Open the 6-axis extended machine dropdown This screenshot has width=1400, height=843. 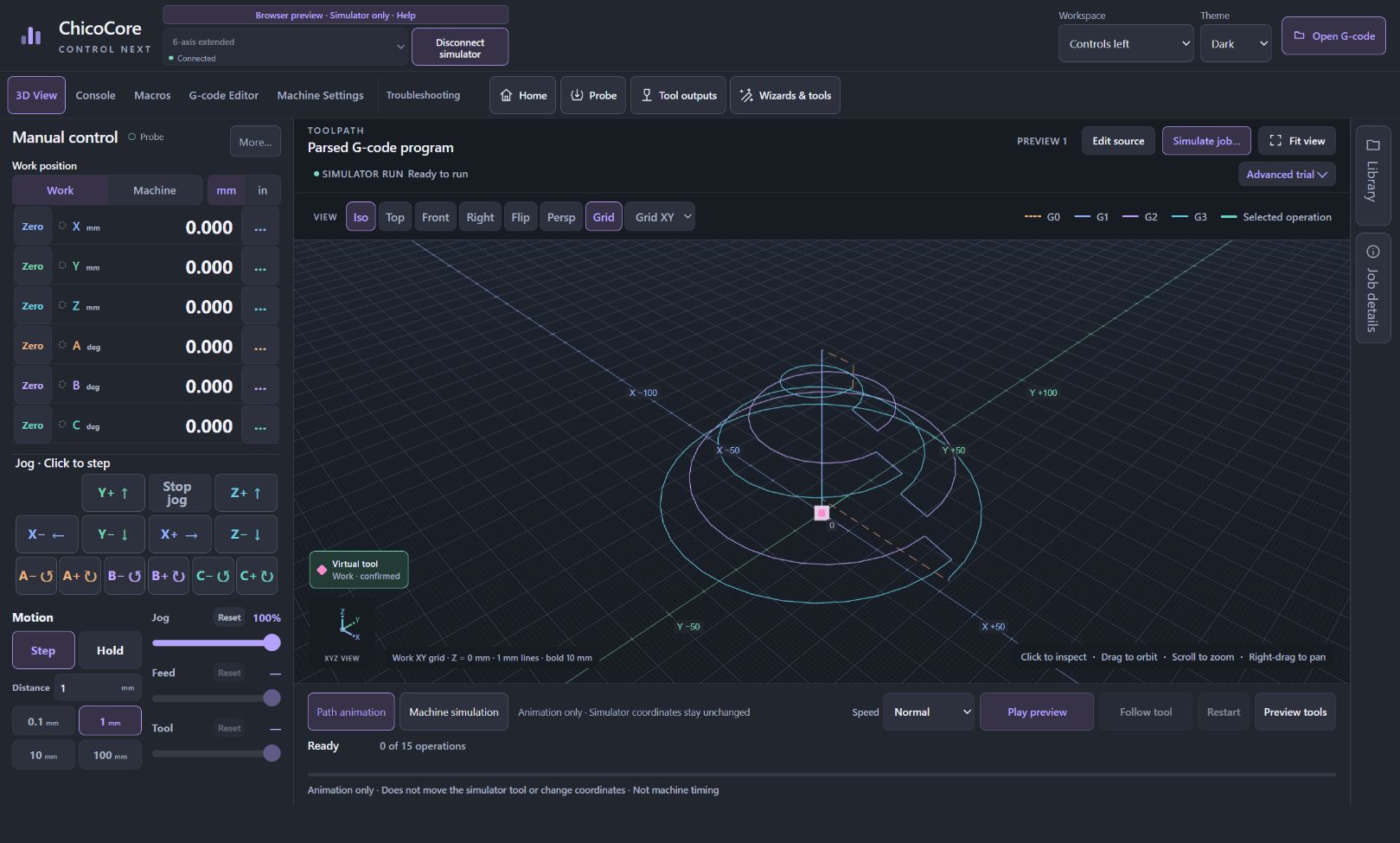(x=285, y=47)
